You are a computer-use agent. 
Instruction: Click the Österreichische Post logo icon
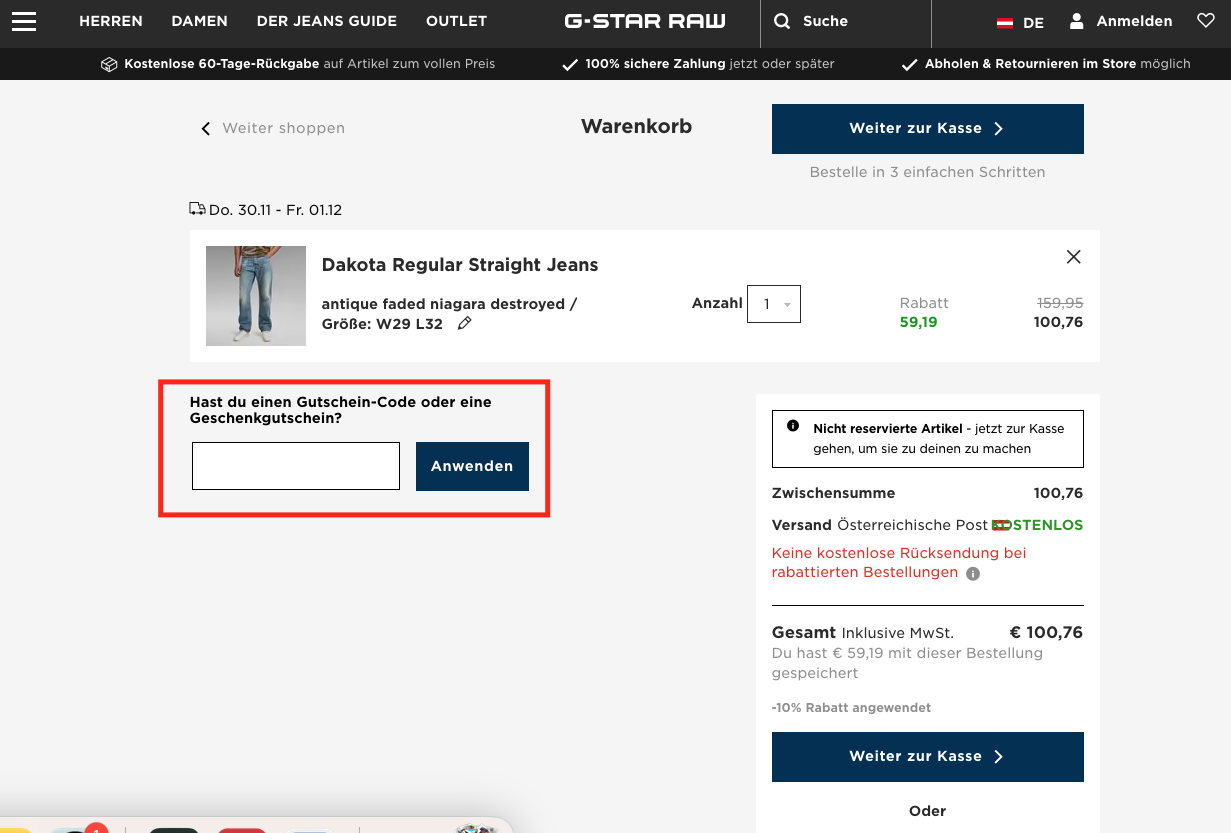click(1000, 525)
